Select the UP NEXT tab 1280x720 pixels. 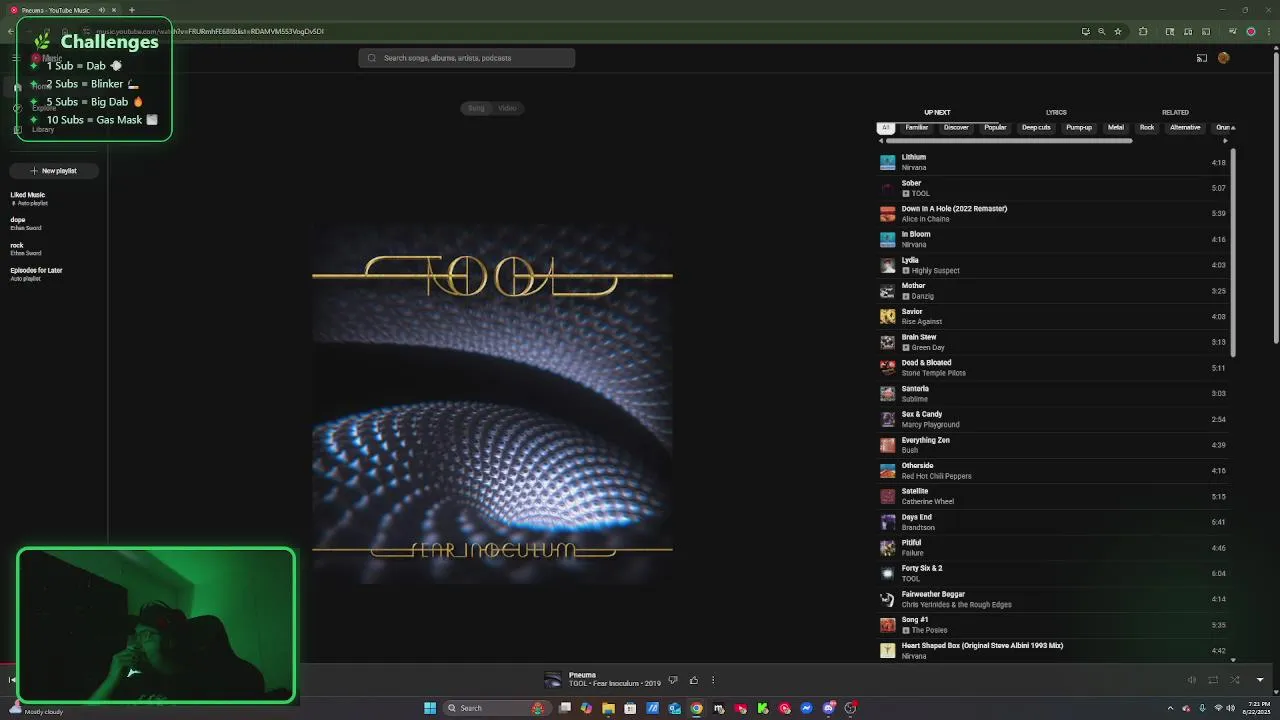pyautogui.click(x=937, y=113)
